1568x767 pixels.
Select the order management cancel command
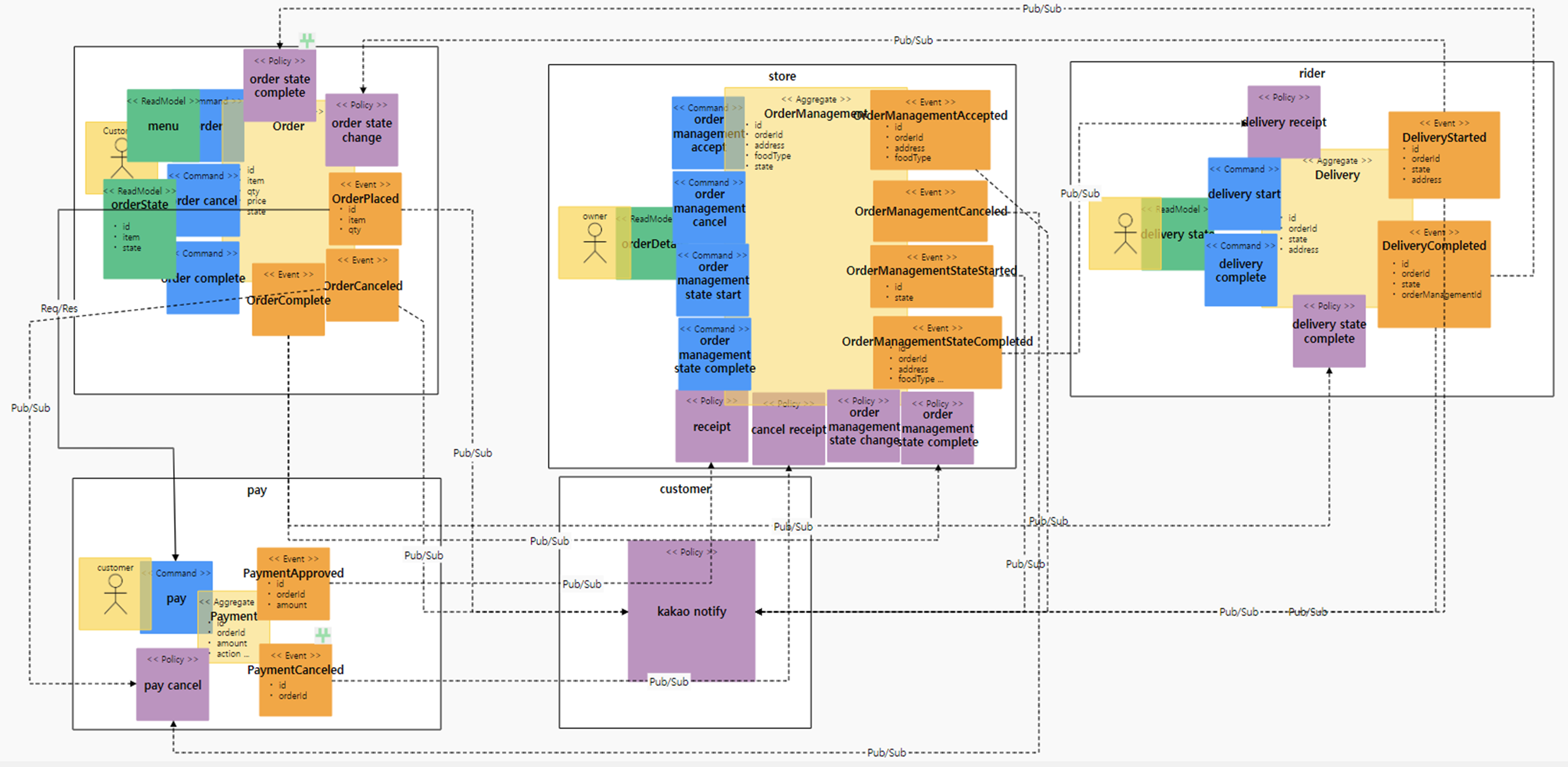pyautogui.click(x=709, y=207)
